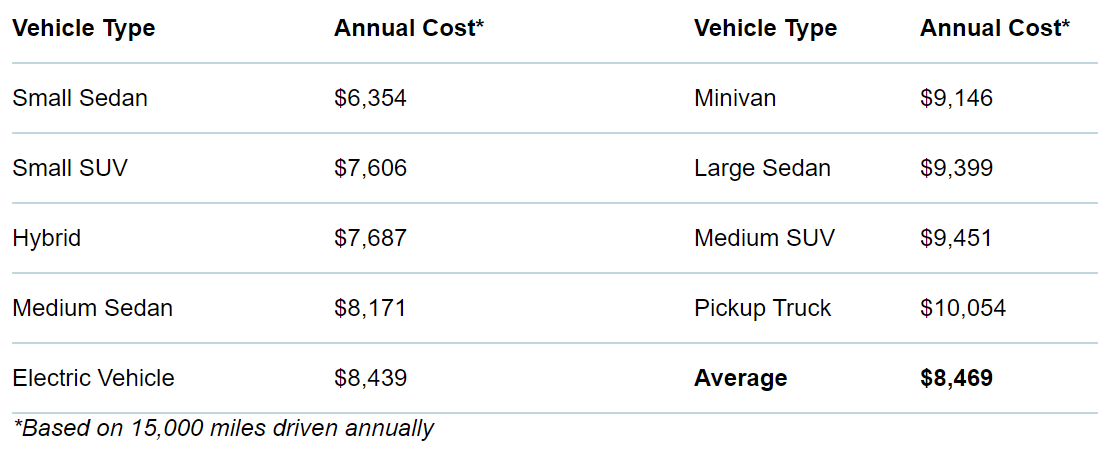Select the $10,054 cost value
1098x457 pixels.
point(962,308)
